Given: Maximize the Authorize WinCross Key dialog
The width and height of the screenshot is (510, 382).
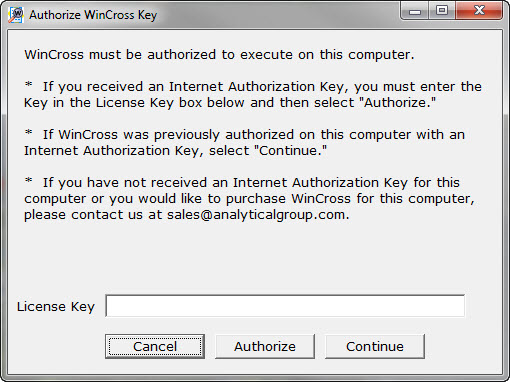Looking at the screenshot, I should click(442, 11).
